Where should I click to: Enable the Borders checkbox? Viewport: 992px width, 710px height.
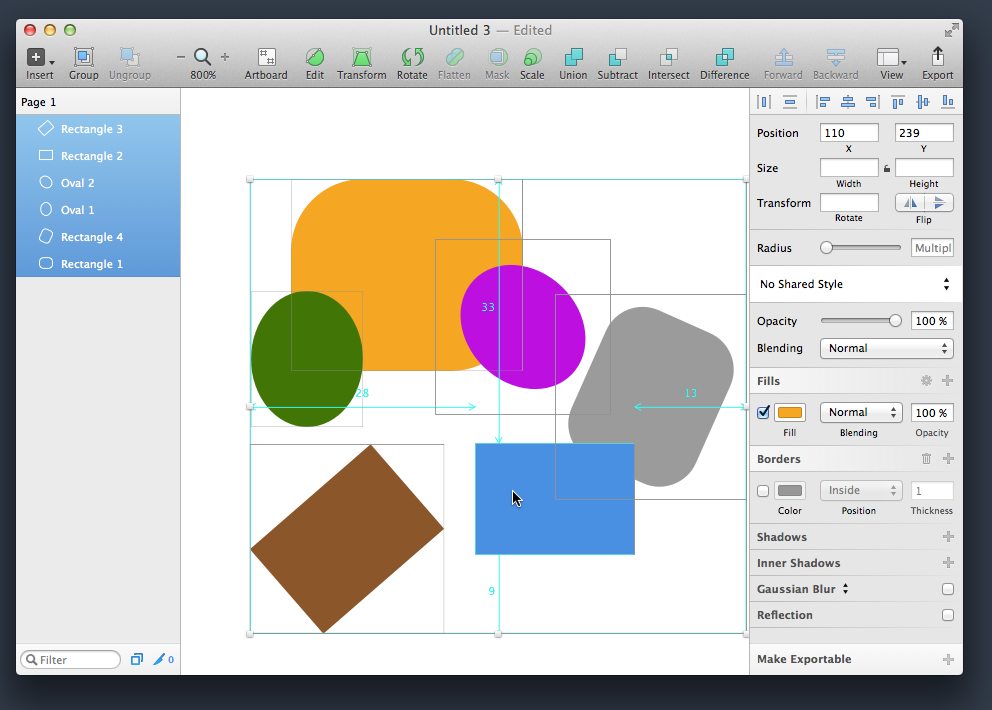coord(762,490)
